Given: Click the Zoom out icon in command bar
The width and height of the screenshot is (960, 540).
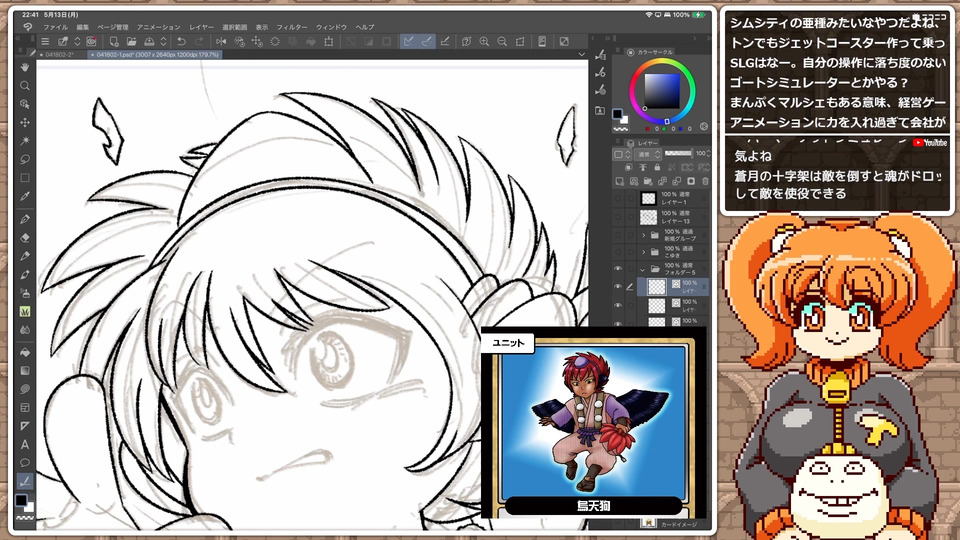Looking at the screenshot, I should pos(502,42).
